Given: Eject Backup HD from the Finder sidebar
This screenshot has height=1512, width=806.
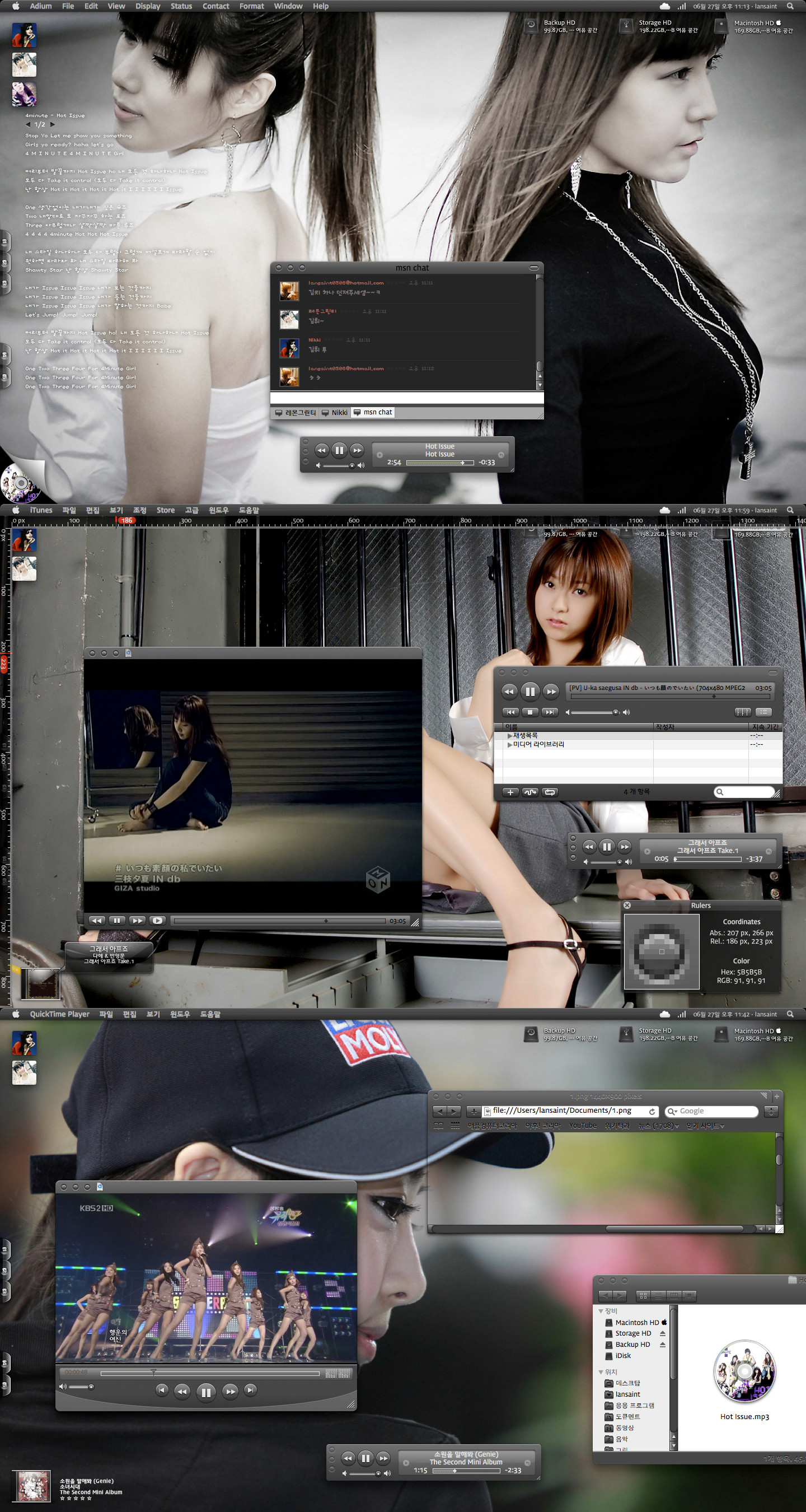Looking at the screenshot, I should pos(663,1344).
